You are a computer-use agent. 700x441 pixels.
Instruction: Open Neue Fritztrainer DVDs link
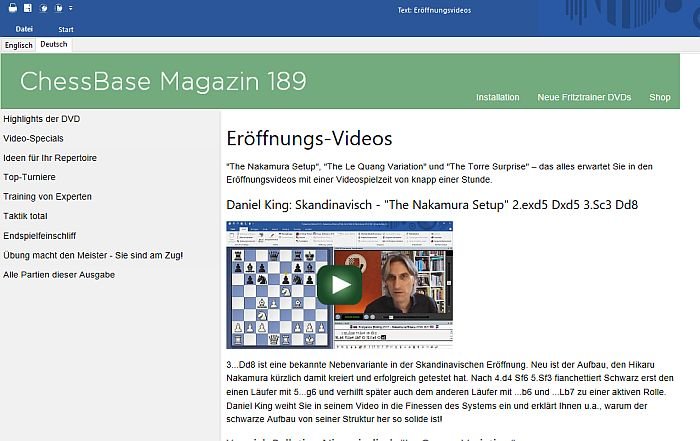pos(584,97)
